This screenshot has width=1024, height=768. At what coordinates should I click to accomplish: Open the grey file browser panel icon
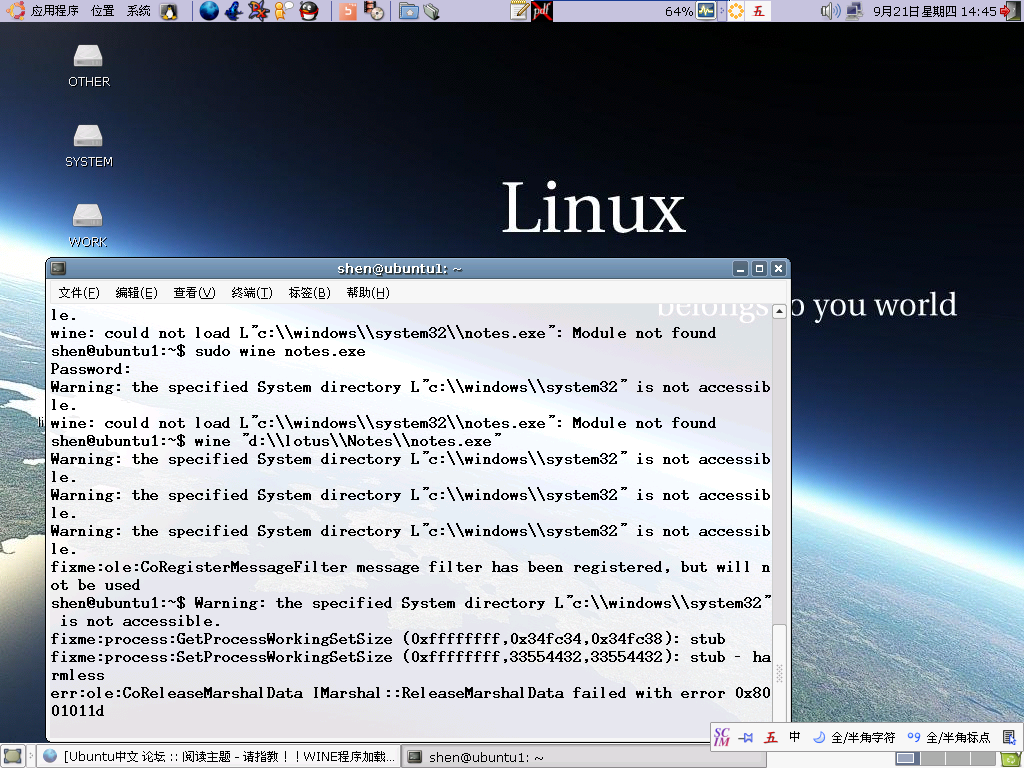coord(431,10)
